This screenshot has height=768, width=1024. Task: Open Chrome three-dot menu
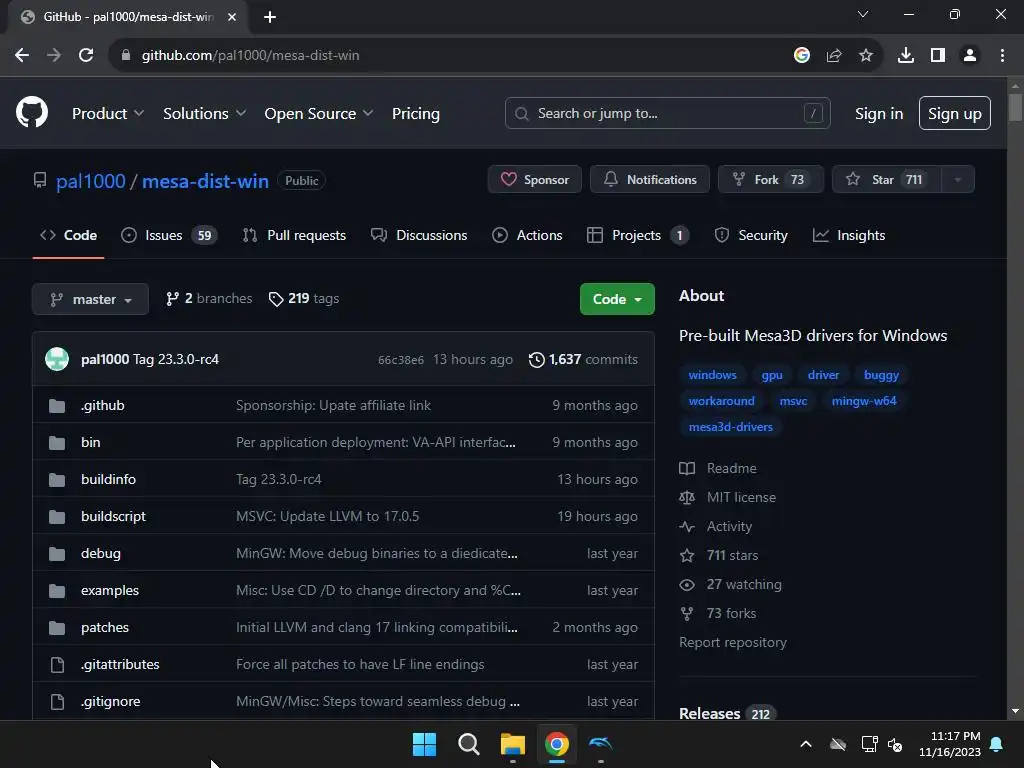pyautogui.click(x=1002, y=56)
